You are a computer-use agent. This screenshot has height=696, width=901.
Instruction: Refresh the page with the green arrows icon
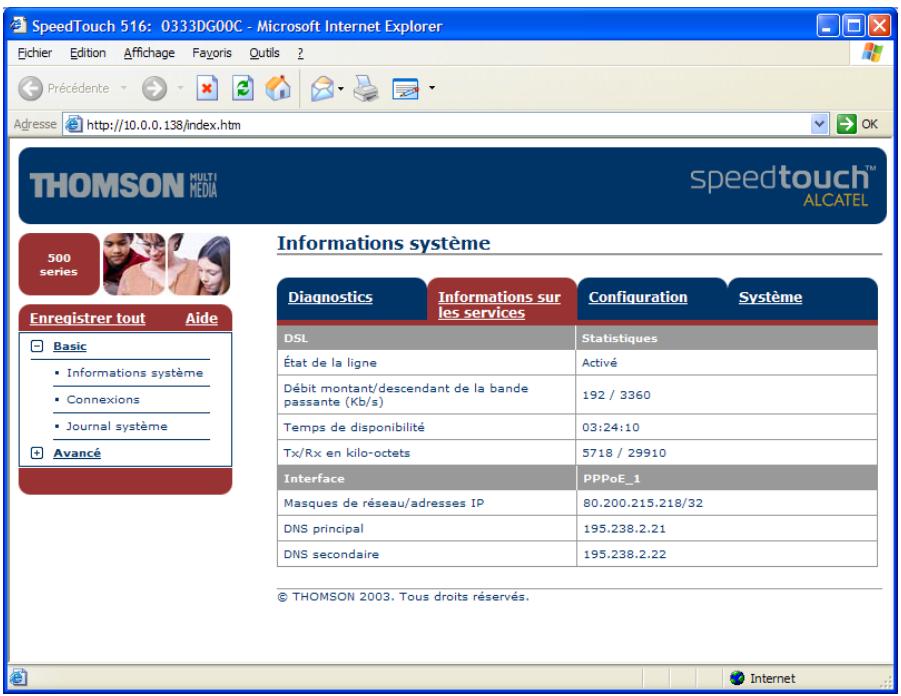pos(242,89)
